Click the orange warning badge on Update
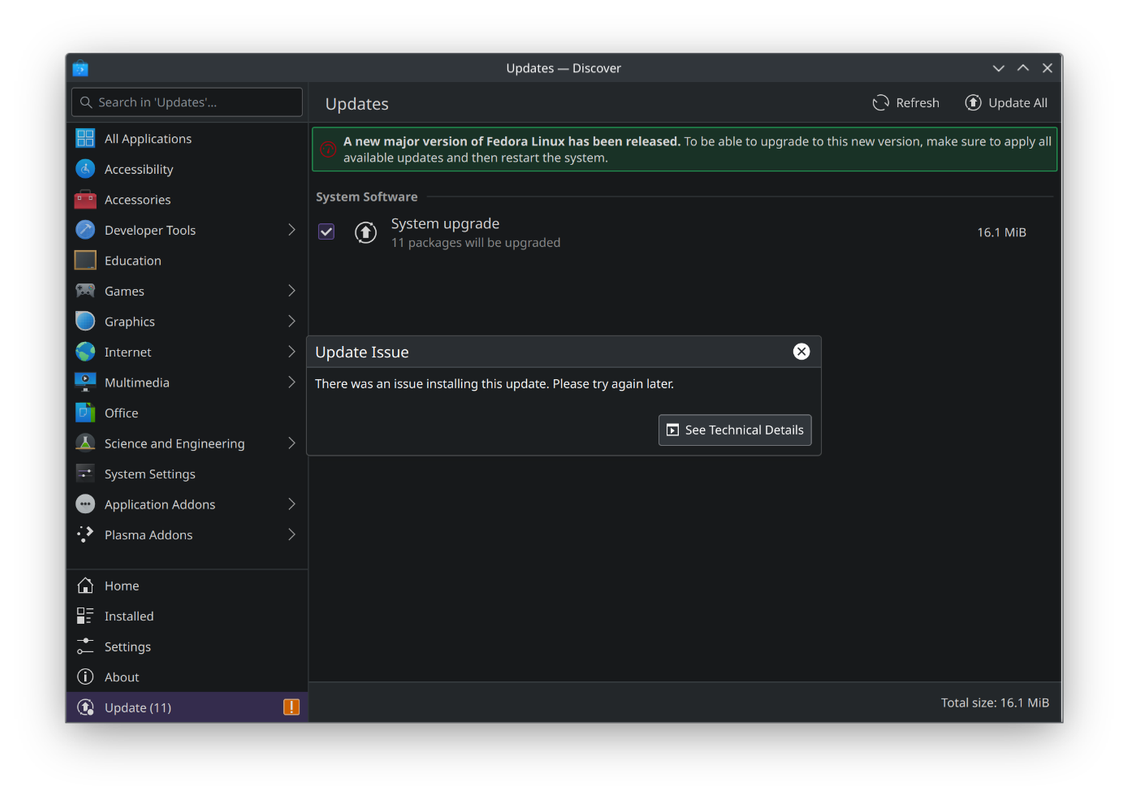Screen dimensions: 1127x800 pos(291,707)
